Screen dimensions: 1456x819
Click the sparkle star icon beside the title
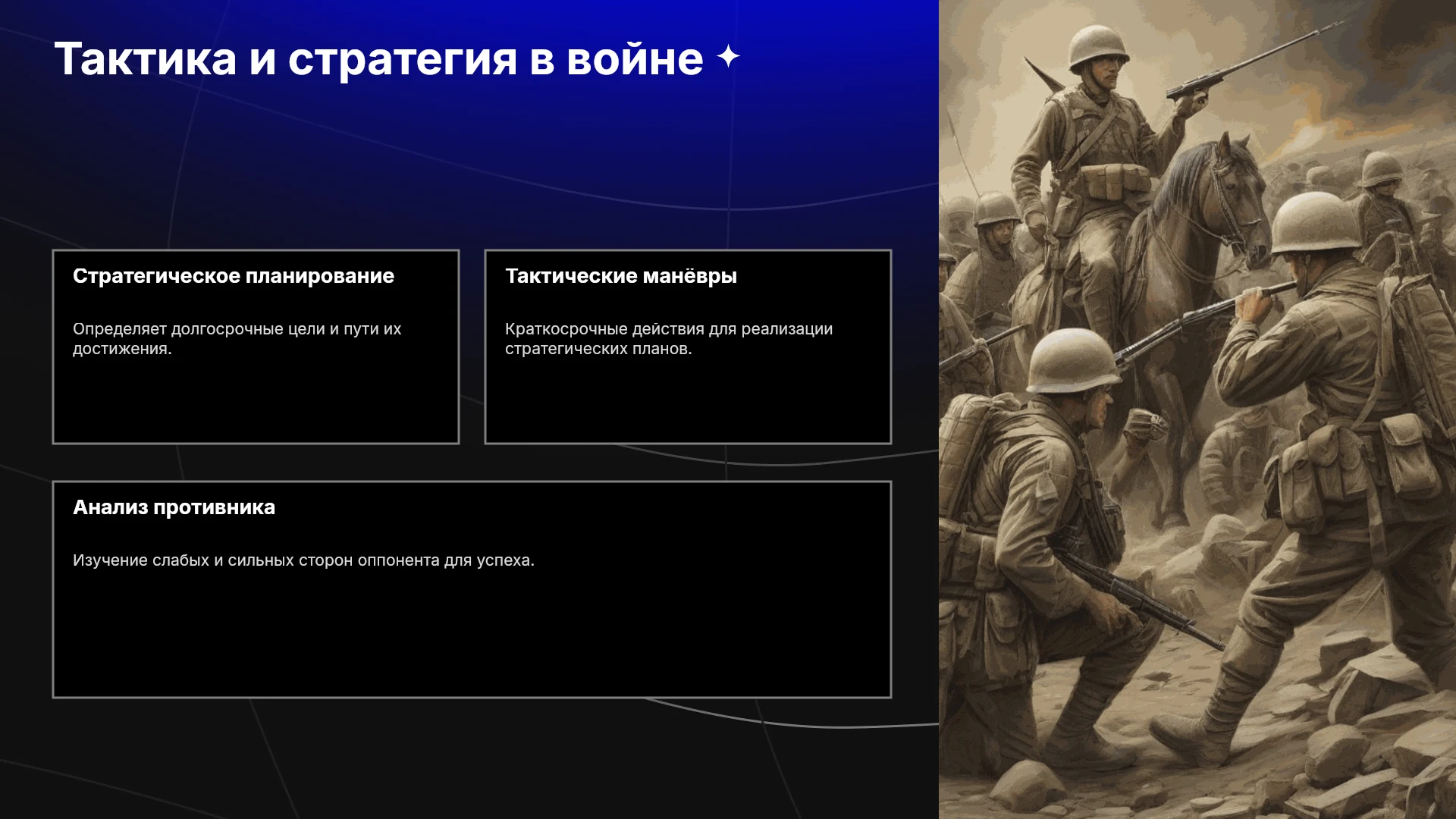[x=728, y=56]
